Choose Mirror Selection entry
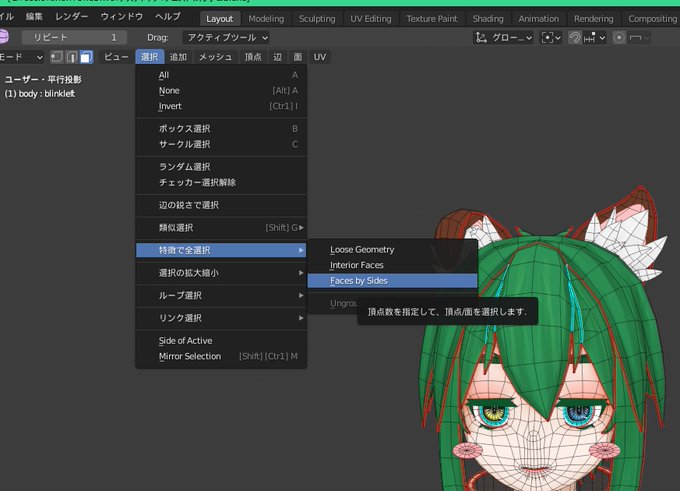 pos(221,357)
